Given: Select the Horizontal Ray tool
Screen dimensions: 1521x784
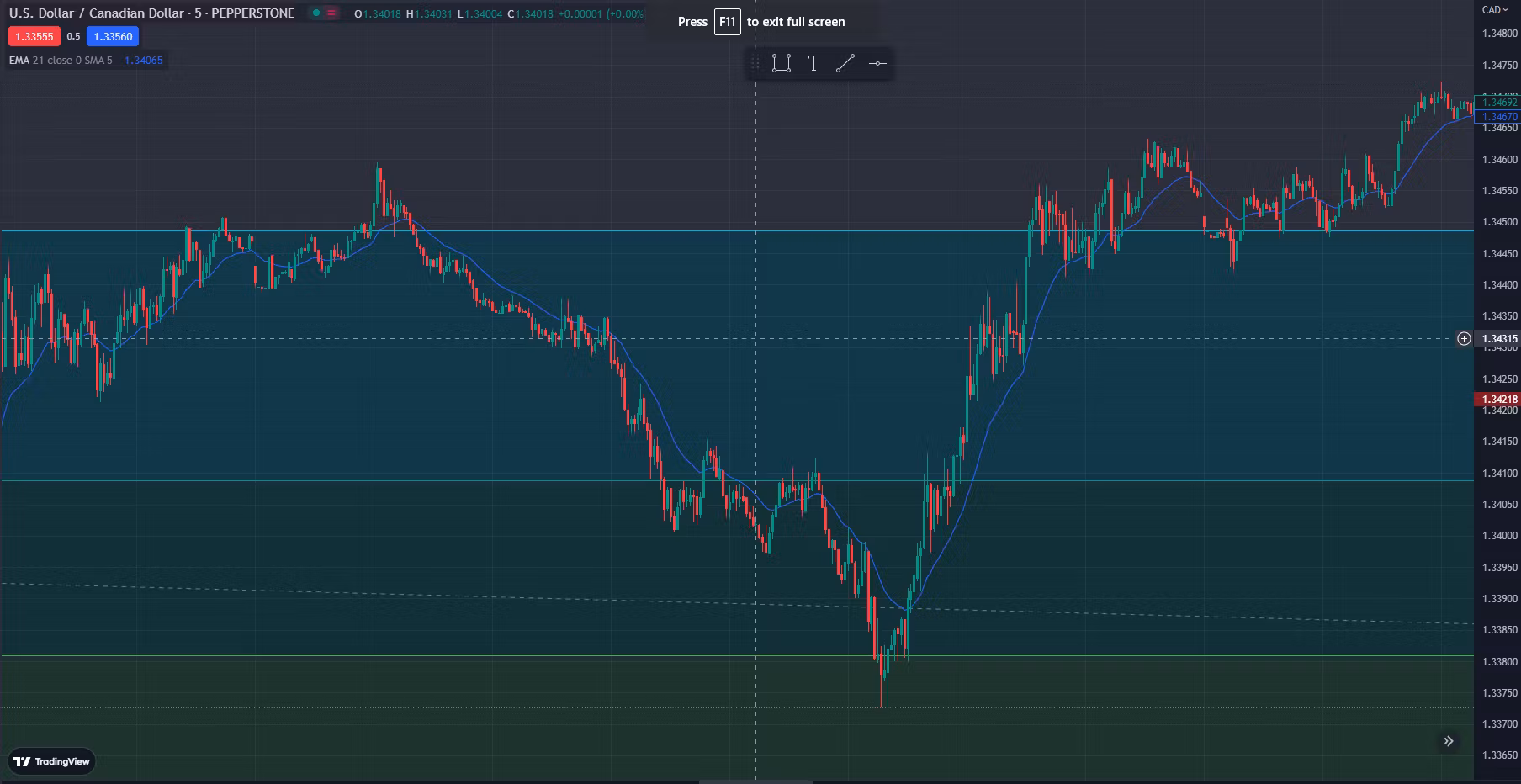Looking at the screenshot, I should pyautogui.click(x=877, y=62).
